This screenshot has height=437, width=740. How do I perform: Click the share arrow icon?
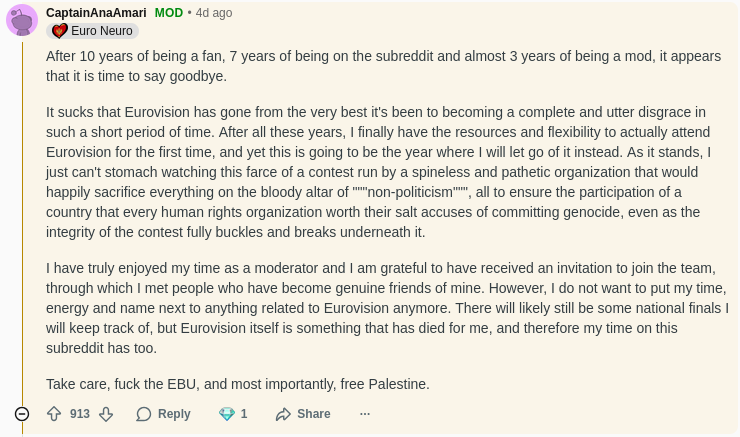[x=283, y=414]
